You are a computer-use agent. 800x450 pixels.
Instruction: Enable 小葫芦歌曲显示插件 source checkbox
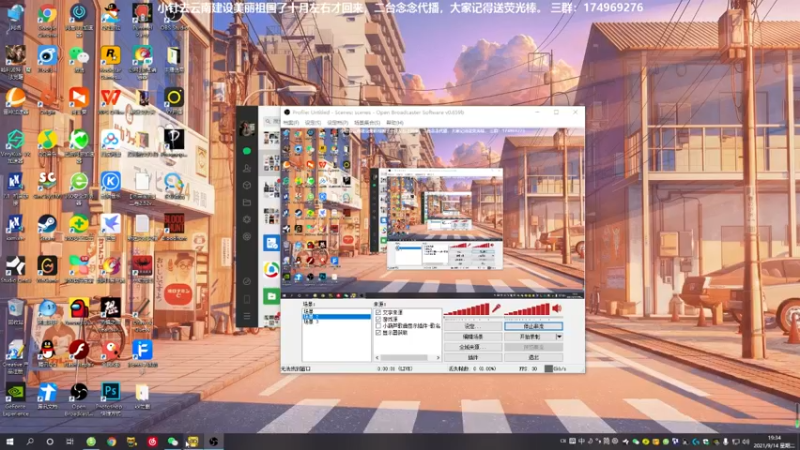click(378, 326)
